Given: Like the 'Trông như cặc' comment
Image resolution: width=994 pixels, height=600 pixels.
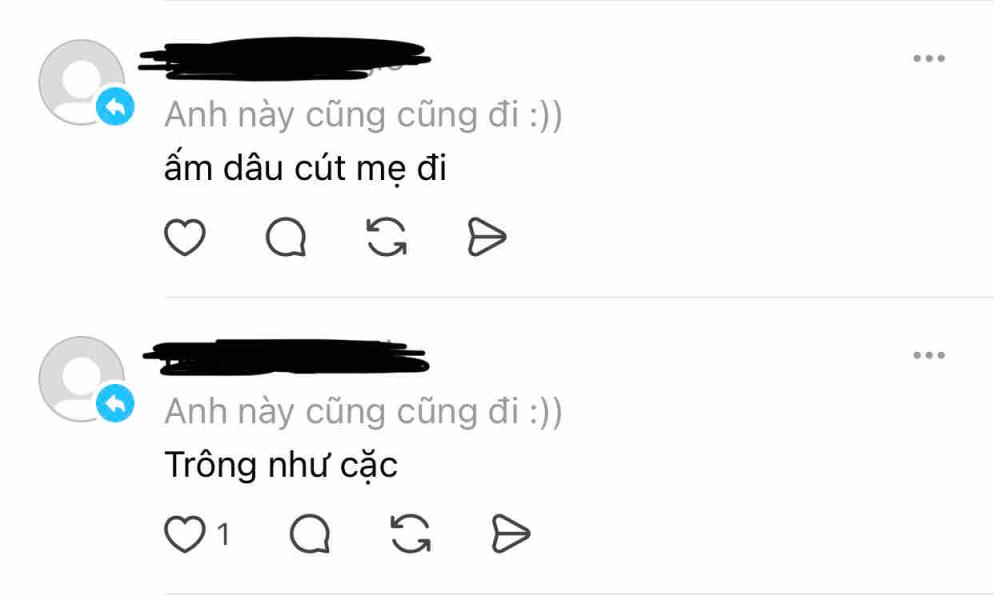Looking at the screenshot, I should [x=184, y=533].
